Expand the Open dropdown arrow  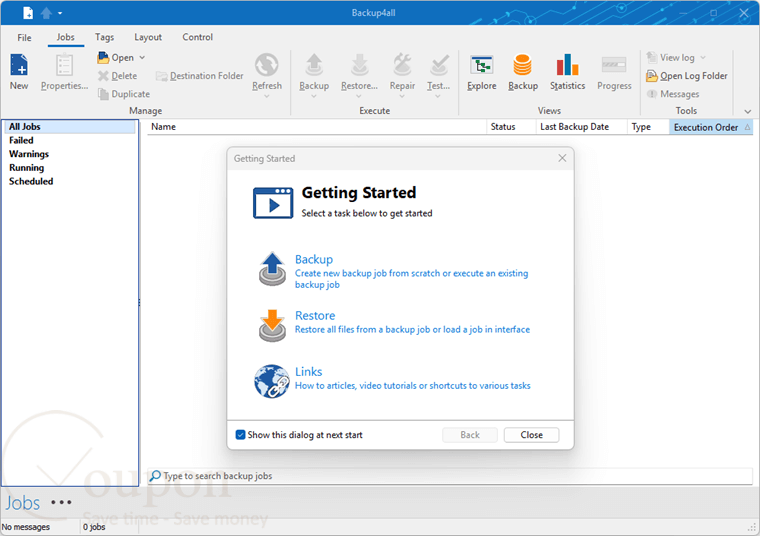pyautogui.click(x=142, y=58)
